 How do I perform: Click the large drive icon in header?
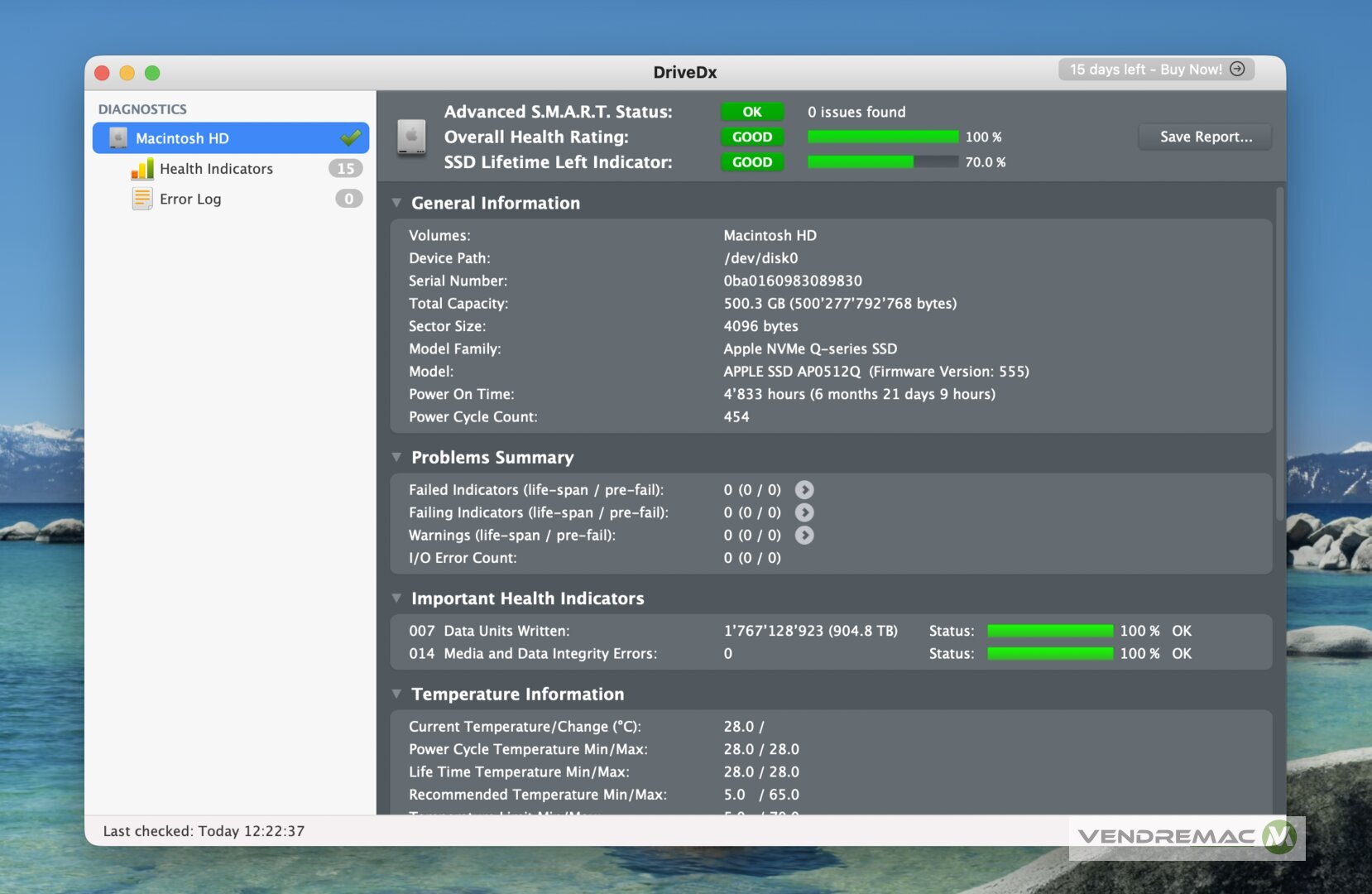(411, 137)
